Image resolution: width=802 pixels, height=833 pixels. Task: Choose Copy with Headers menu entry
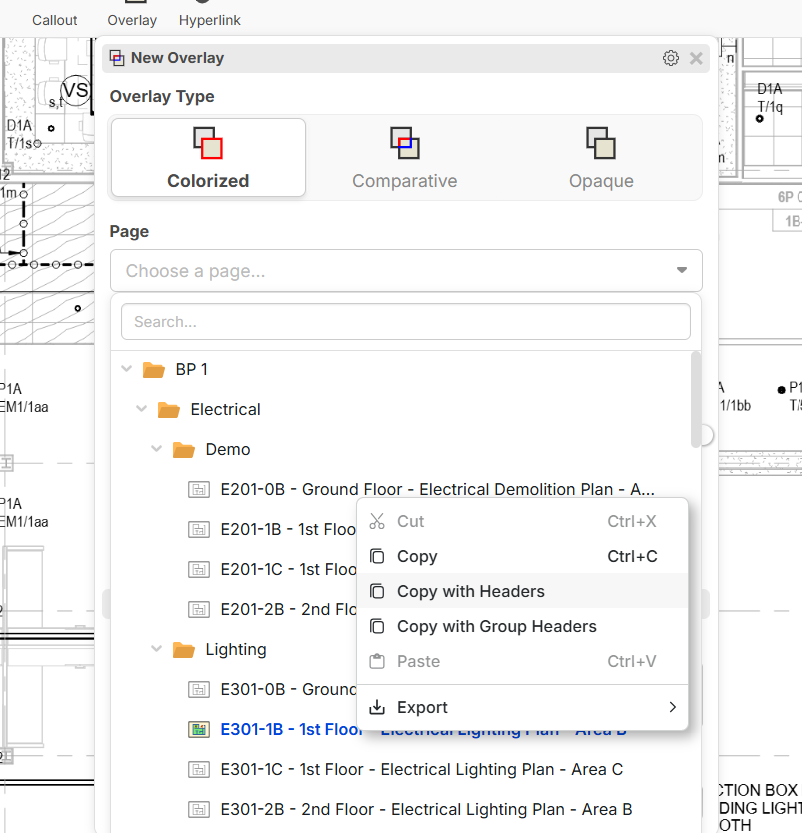[x=470, y=591]
